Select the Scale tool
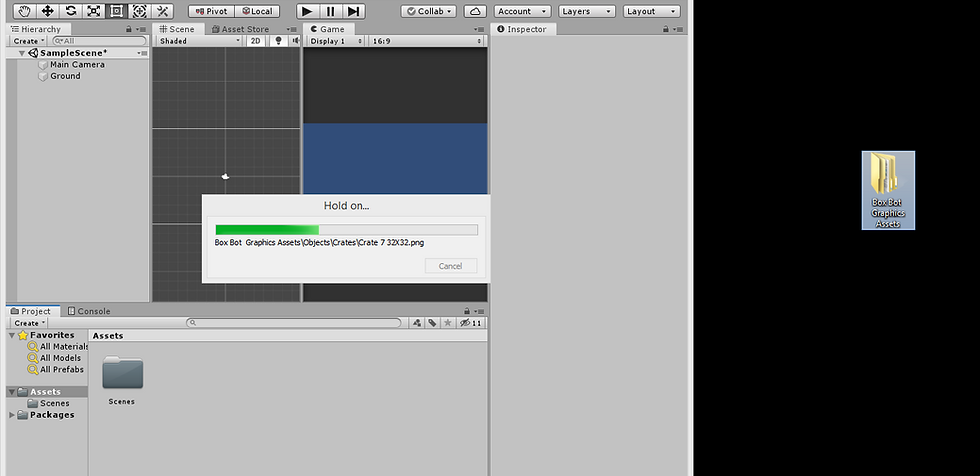Image resolution: width=980 pixels, height=476 pixels. 94,11
